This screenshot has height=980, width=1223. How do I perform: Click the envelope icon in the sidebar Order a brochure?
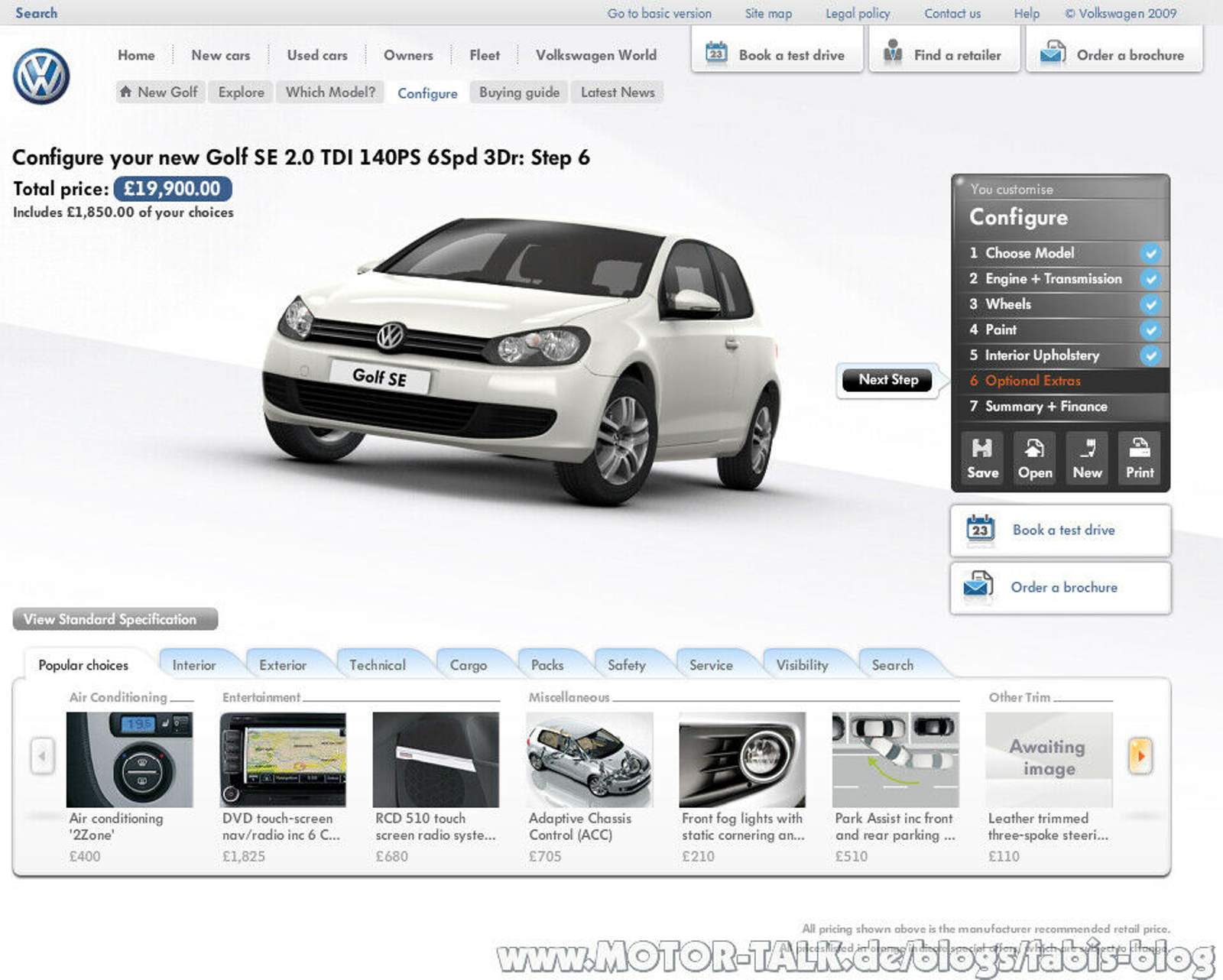978,586
